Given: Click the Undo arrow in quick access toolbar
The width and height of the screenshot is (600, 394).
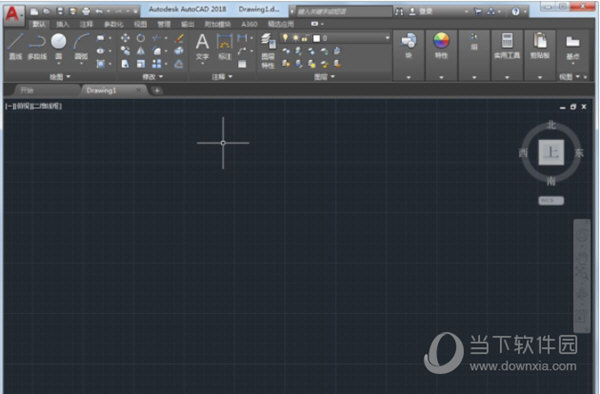Looking at the screenshot, I should [x=99, y=11].
